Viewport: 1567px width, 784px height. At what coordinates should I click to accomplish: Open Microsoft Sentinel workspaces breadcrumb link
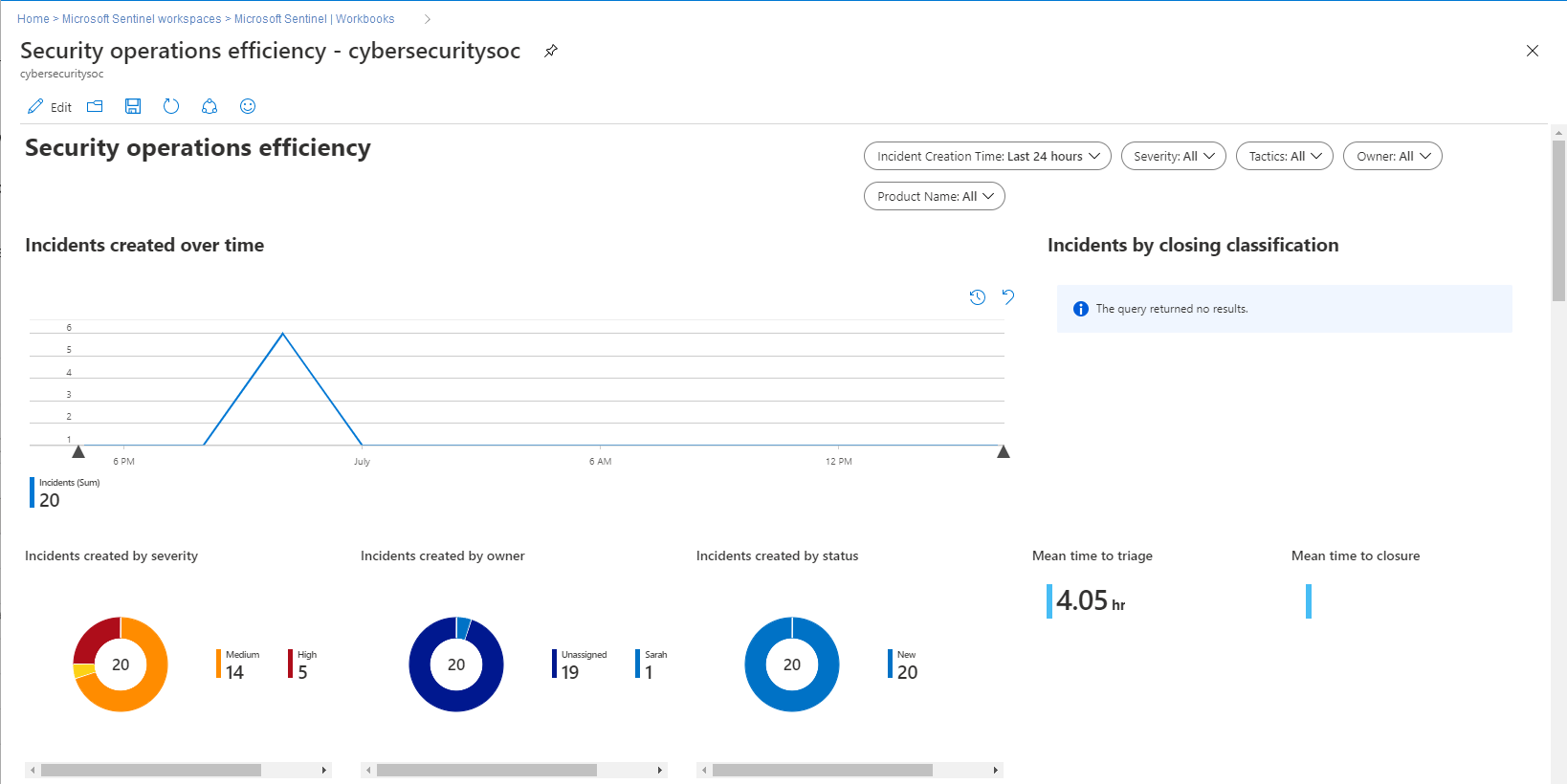click(x=142, y=19)
